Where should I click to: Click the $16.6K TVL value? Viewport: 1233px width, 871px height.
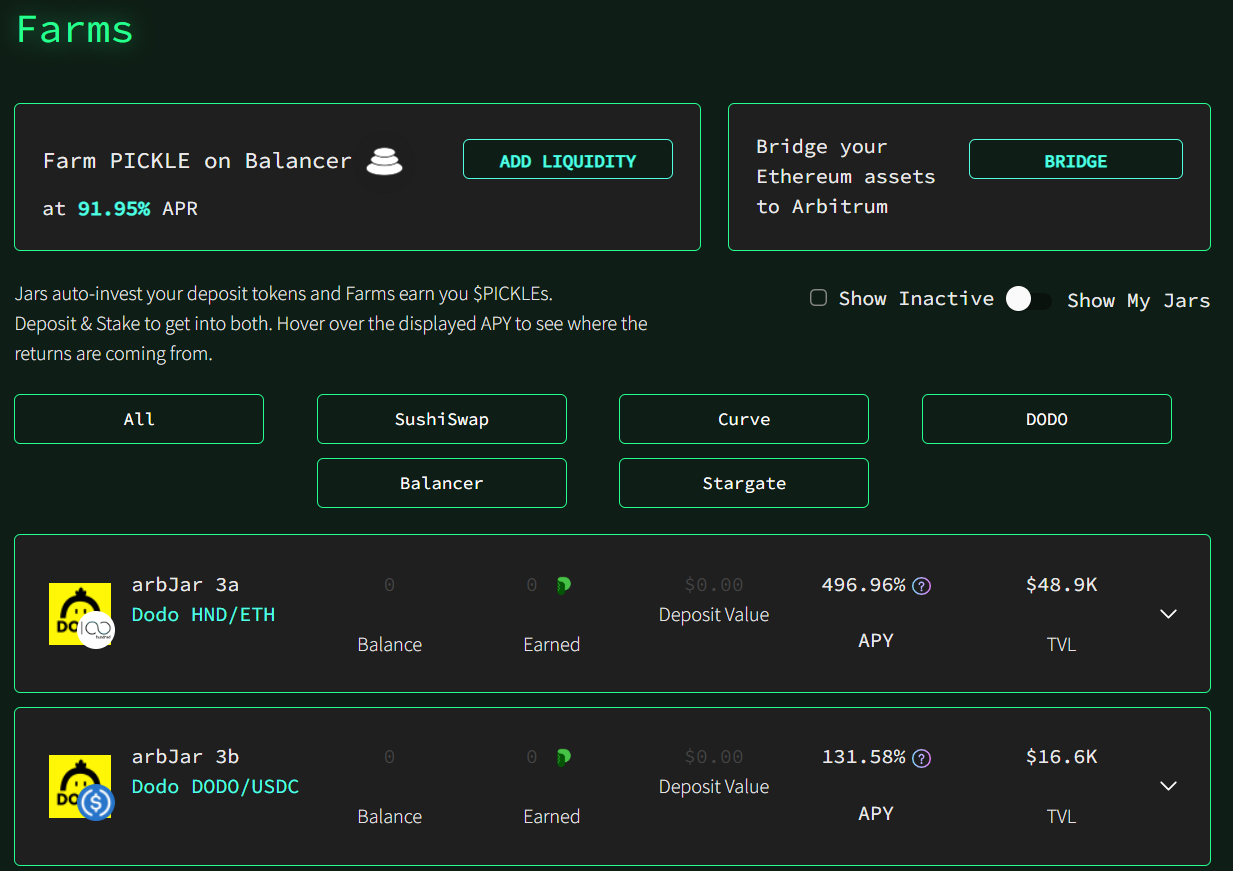(1061, 757)
